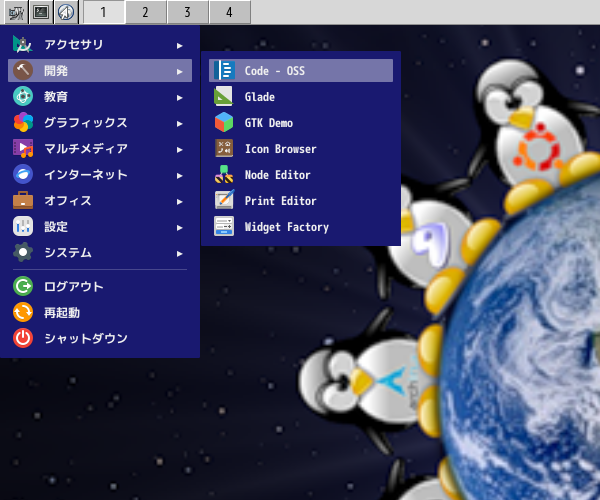The image size is (600, 500).
Task: Expand the 教育 submenu arrow
Action: [179, 98]
